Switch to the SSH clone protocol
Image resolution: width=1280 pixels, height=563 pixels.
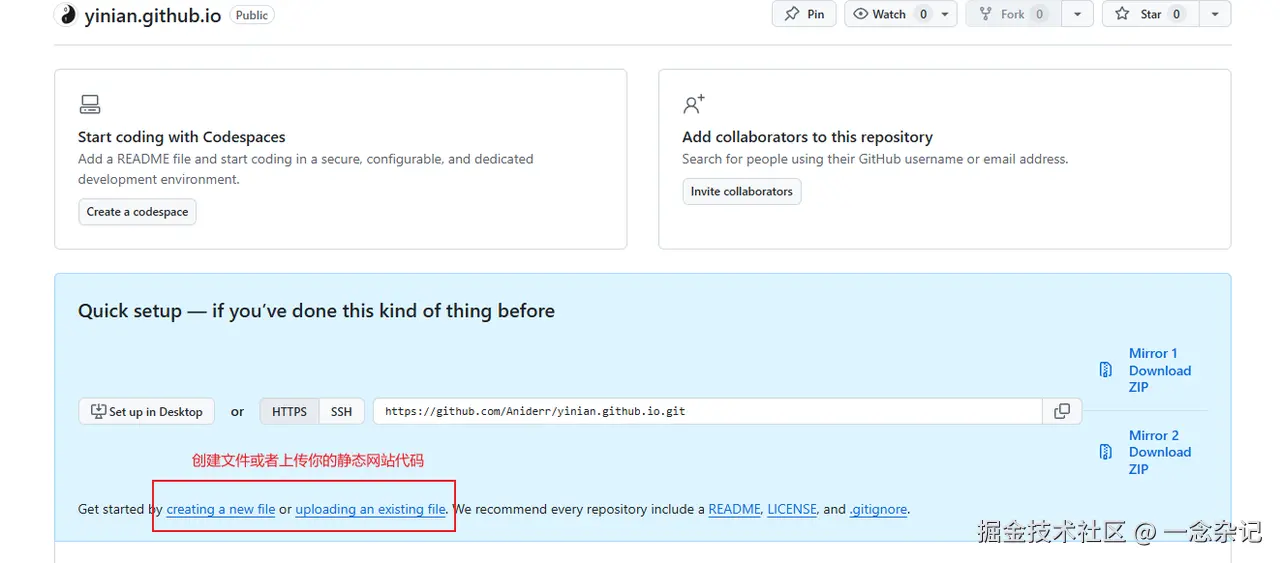tap(342, 411)
